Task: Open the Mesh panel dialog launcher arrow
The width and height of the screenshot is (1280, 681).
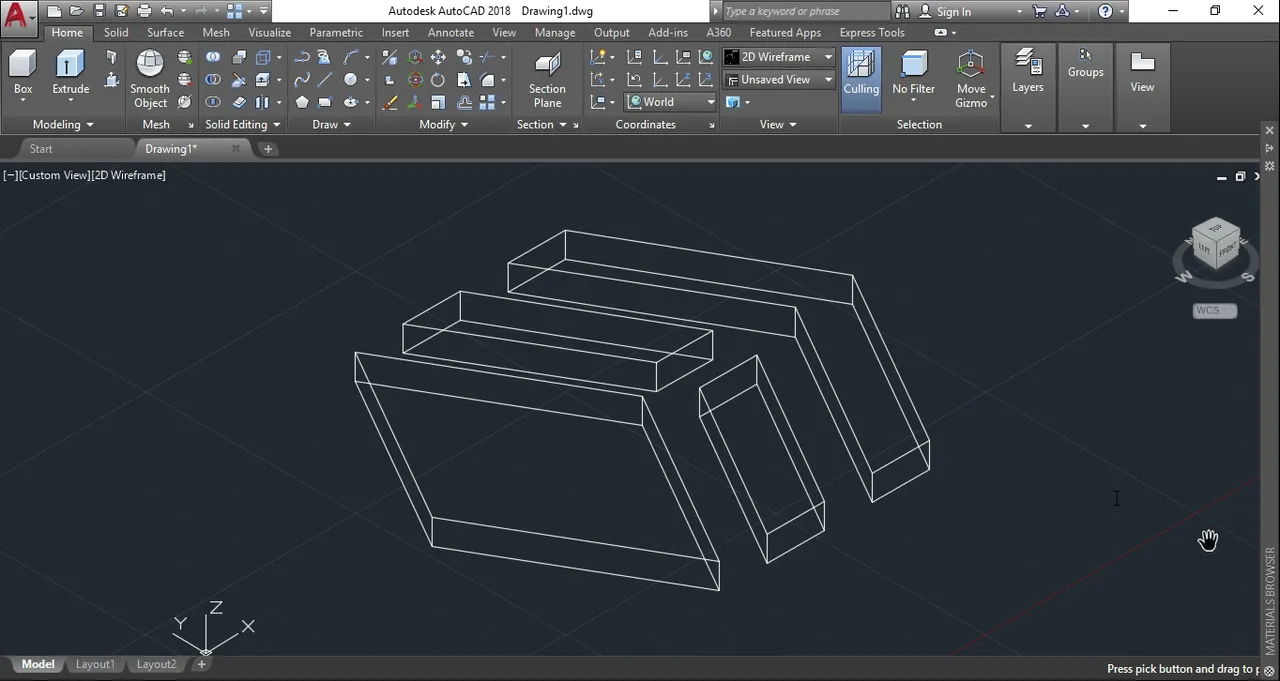Action: click(191, 125)
